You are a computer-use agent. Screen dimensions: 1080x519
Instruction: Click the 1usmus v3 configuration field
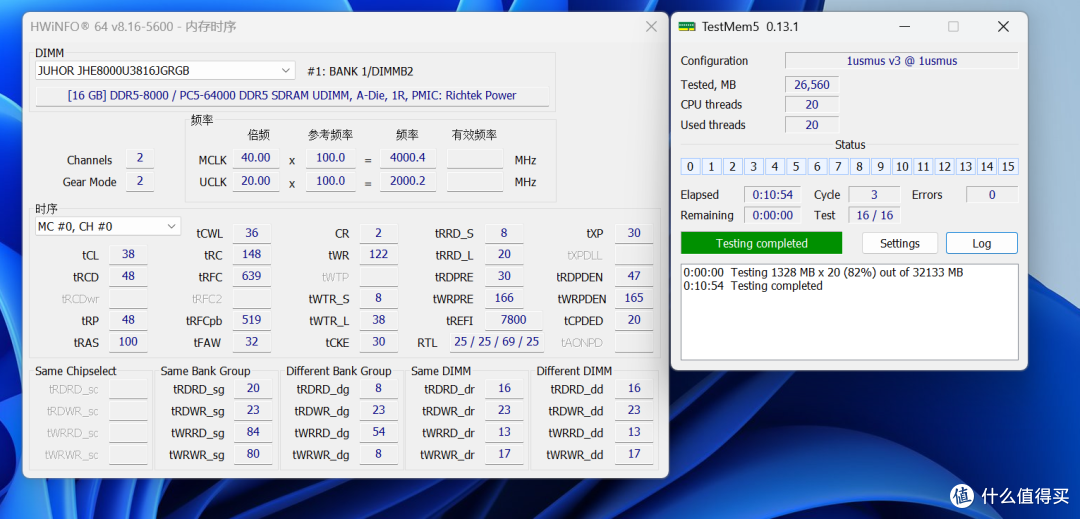click(x=902, y=61)
